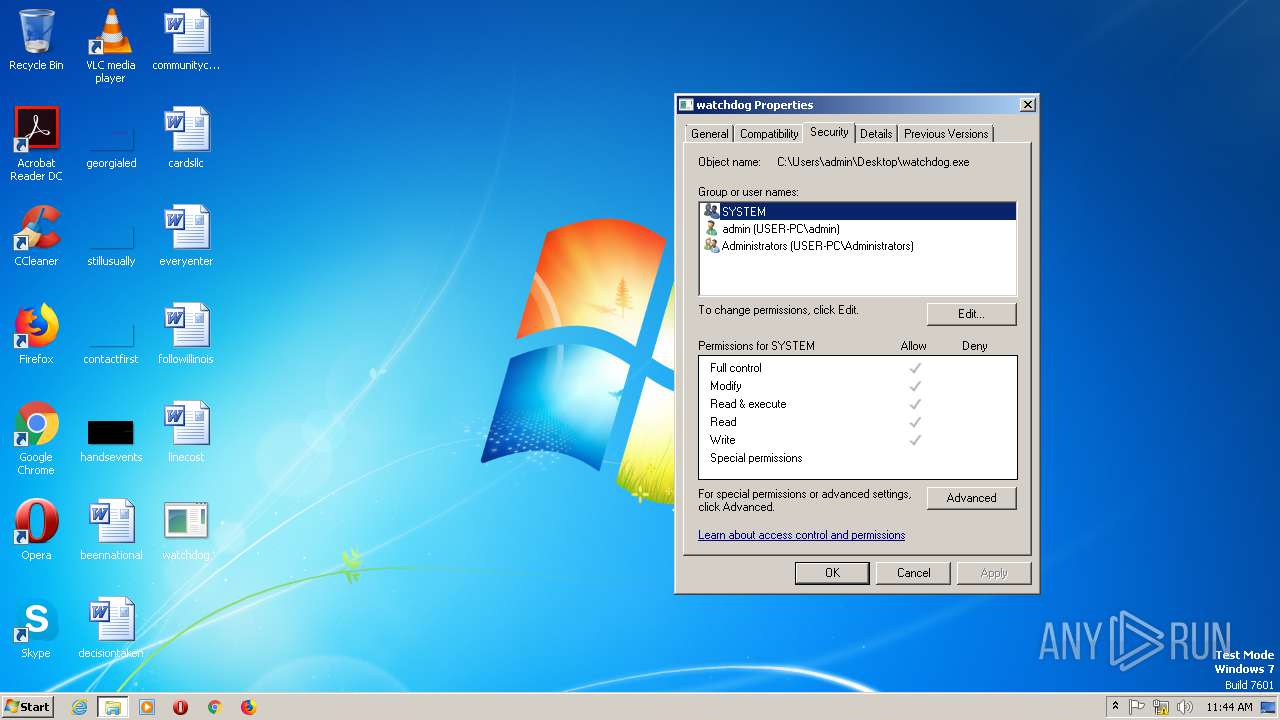
Task: Click the Chrome icon in taskbar
Action: pos(214,707)
